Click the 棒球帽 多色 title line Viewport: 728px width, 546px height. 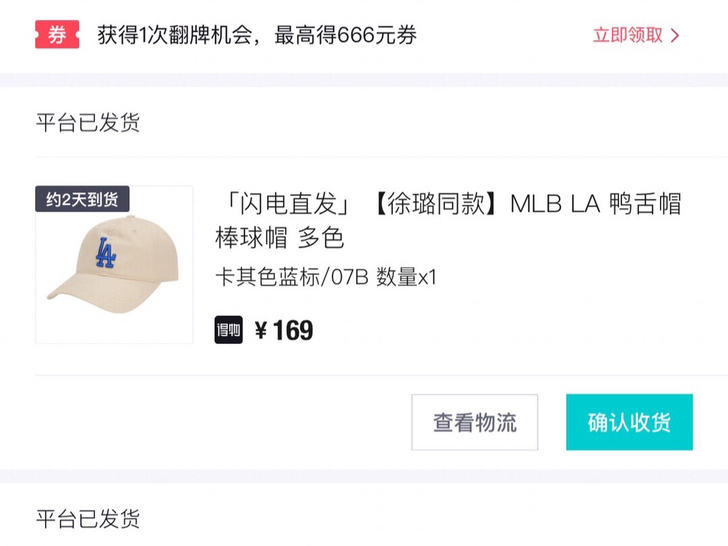click(x=280, y=238)
